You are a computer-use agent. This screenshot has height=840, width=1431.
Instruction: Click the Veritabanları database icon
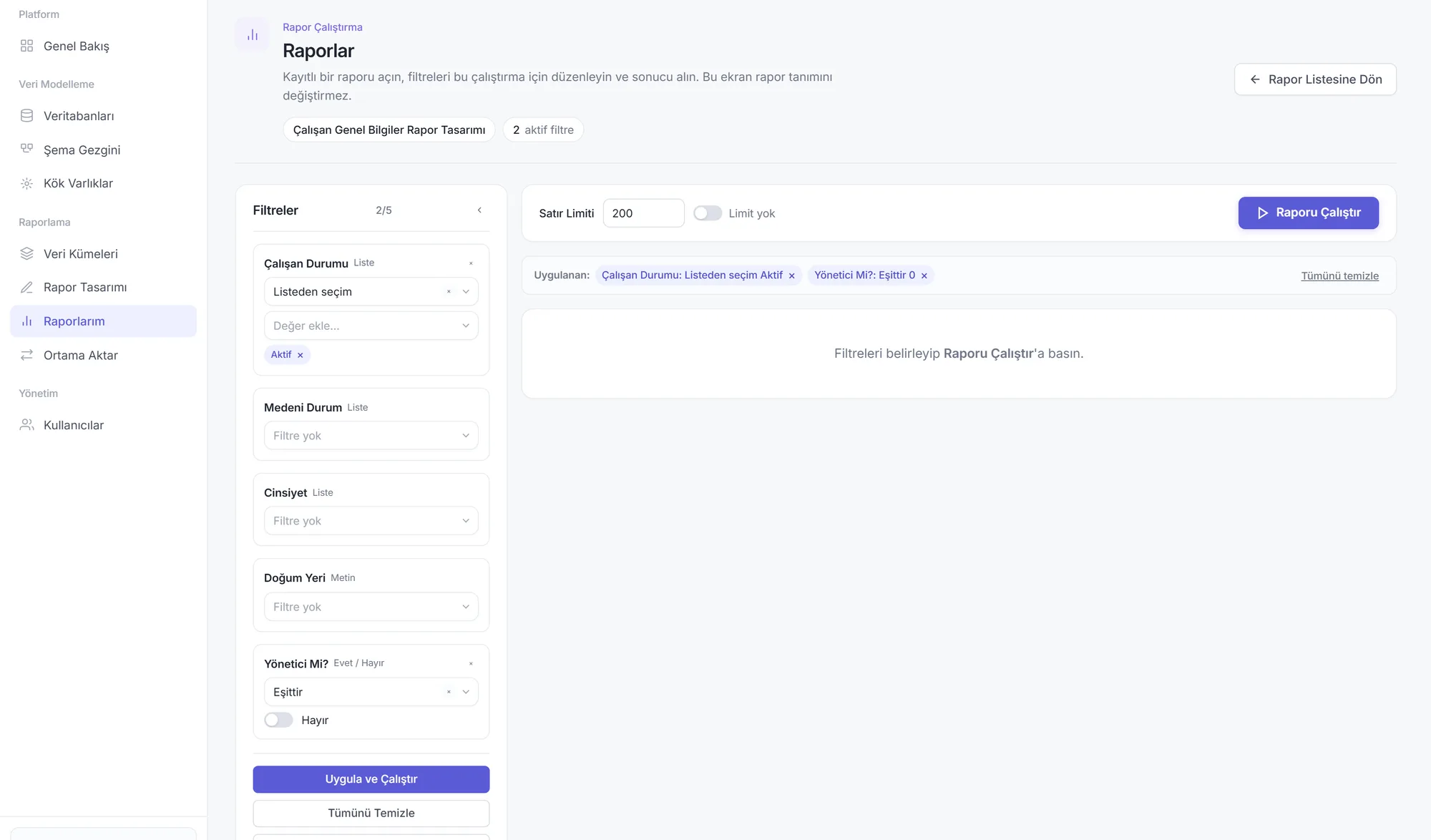tap(26, 115)
